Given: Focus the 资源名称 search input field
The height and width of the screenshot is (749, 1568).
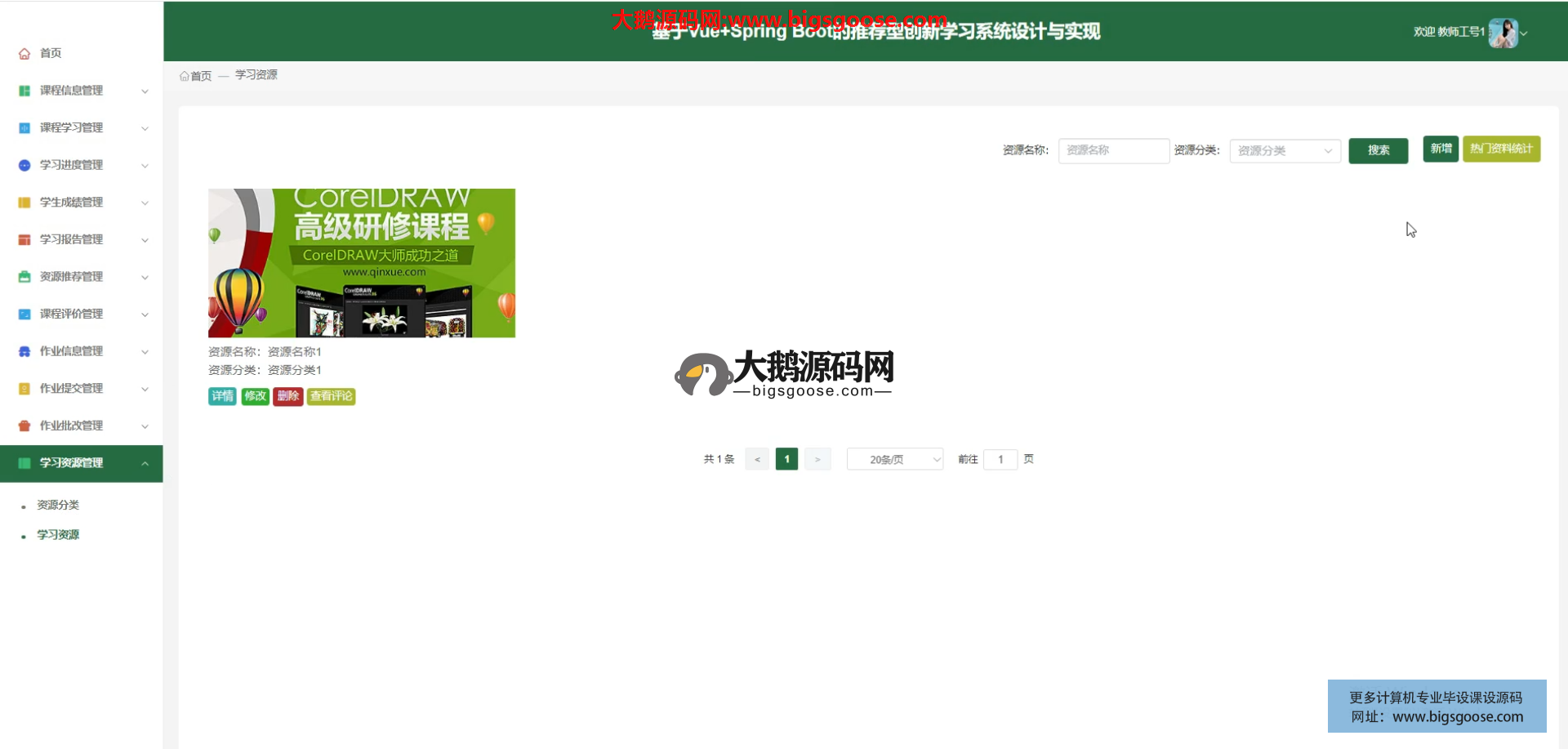Looking at the screenshot, I should 1113,150.
